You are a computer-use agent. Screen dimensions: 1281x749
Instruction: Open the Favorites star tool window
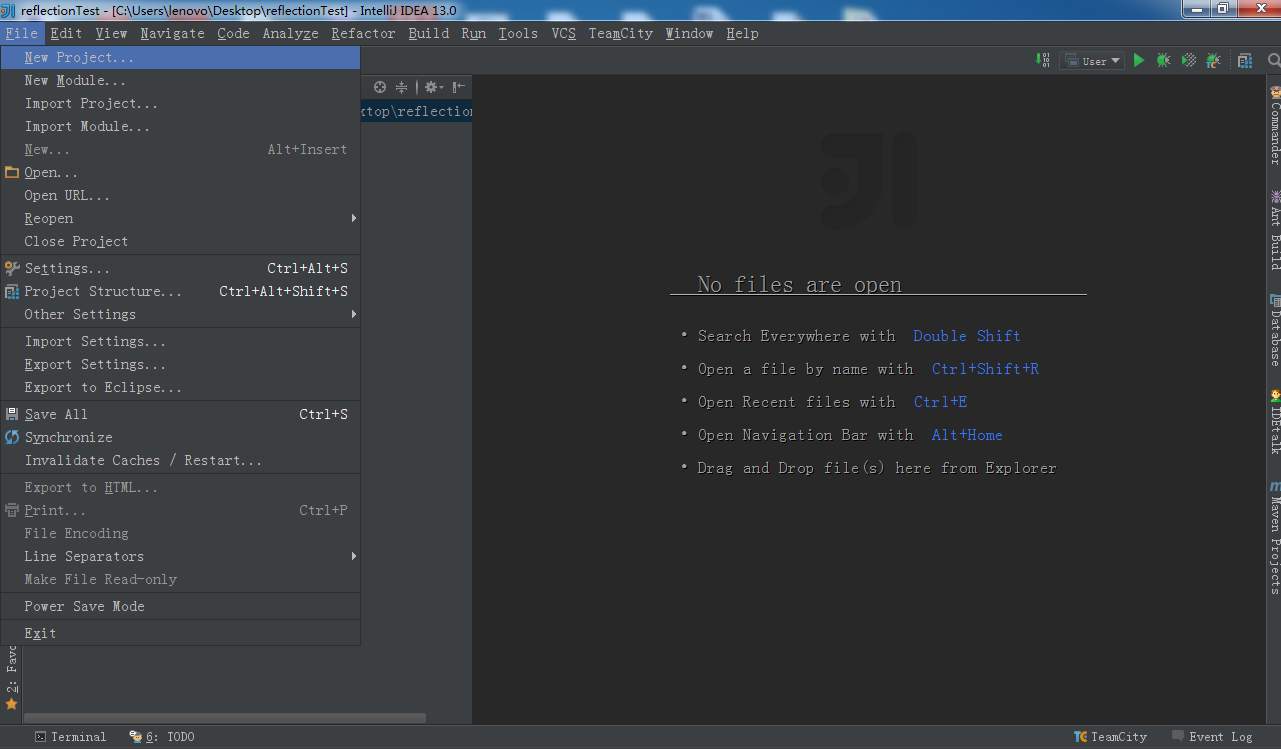[11, 680]
